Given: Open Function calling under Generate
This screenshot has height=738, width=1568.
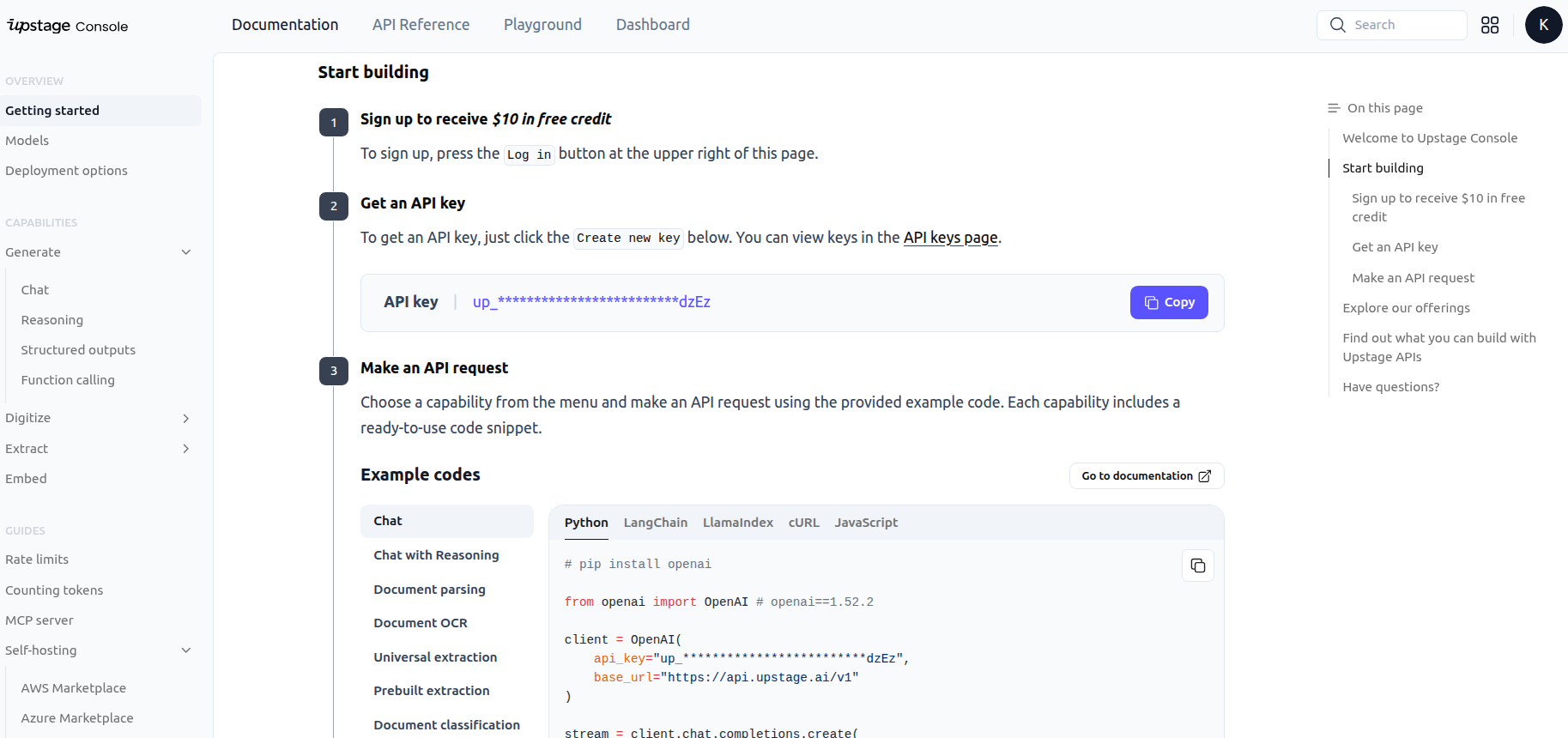Looking at the screenshot, I should pos(68,380).
